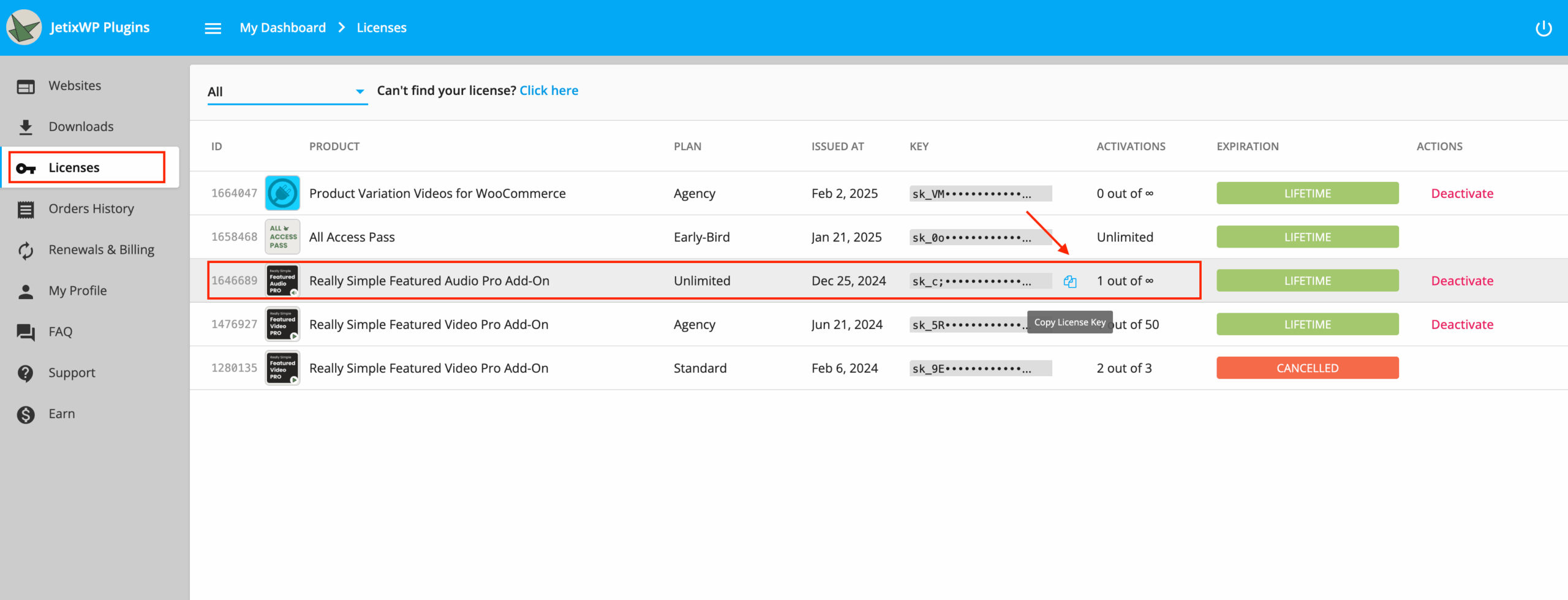The height and width of the screenshot is (600, 1568).
Task: Deactivate the Agency Video Pro Add-On license
Action: coord(1462,325)
